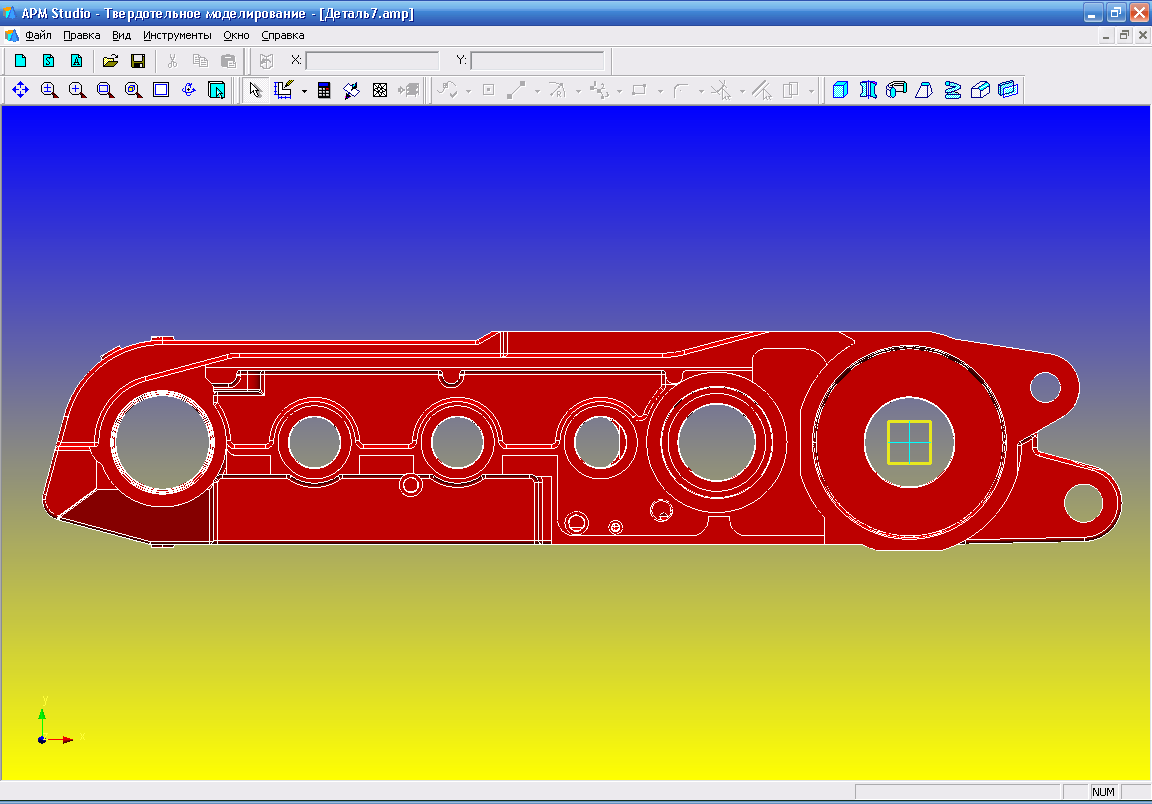Click the yellow sketch square in model
Viewport: 1152px width, 804px height.
[x=910, y=442]
